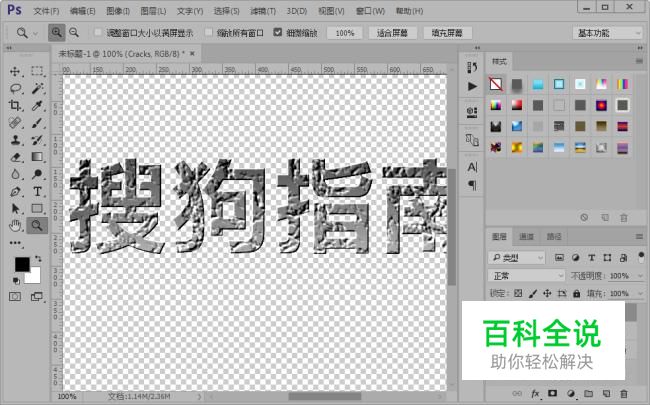The width and height of the screenshot is (650, 405).
Task: Open Styles panel flyout menu
Action: (x=639, y=61)
